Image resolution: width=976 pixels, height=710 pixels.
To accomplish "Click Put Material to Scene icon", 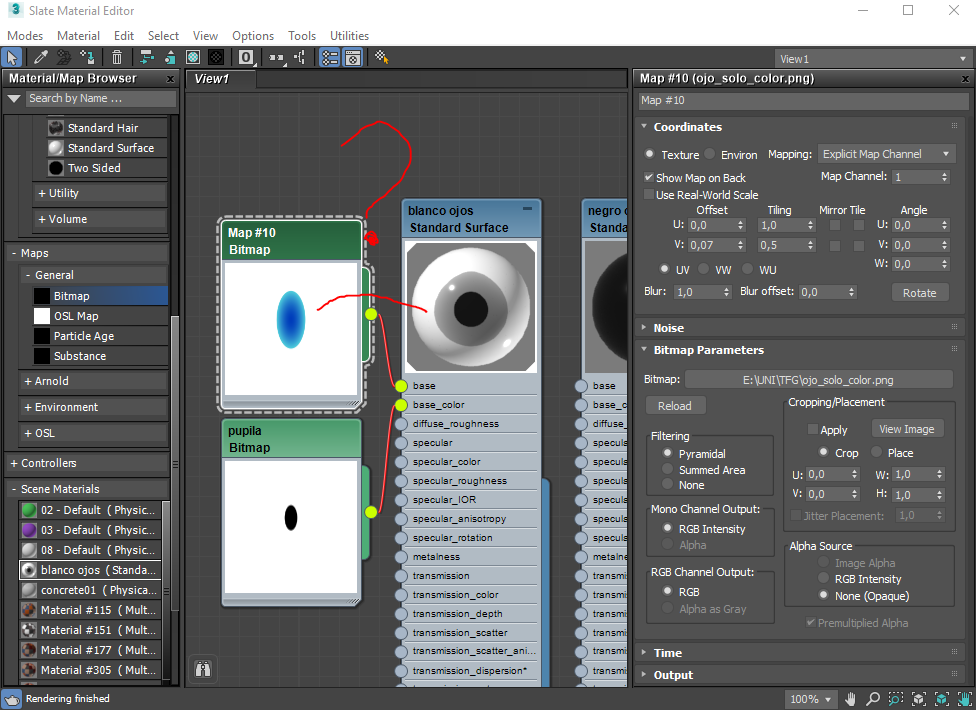I will tap(63, 58).
